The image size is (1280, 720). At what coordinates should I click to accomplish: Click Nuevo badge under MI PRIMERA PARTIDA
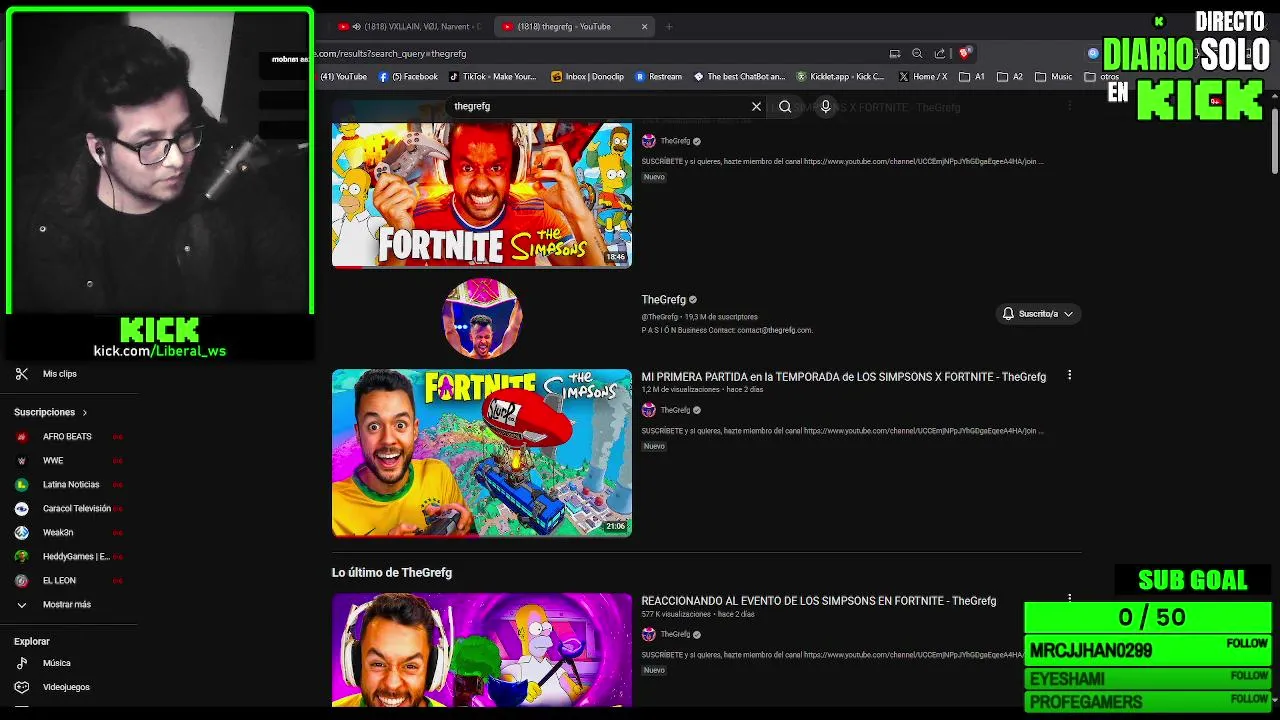(x=654, y=446)
